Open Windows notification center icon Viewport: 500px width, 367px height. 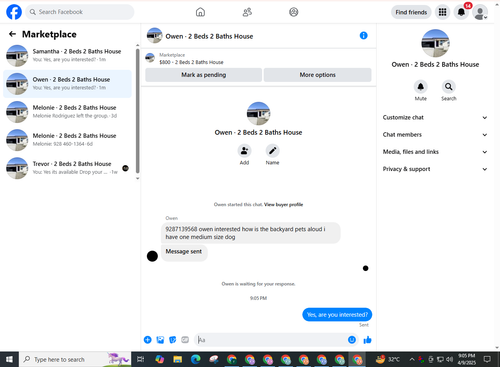[487, 359]
